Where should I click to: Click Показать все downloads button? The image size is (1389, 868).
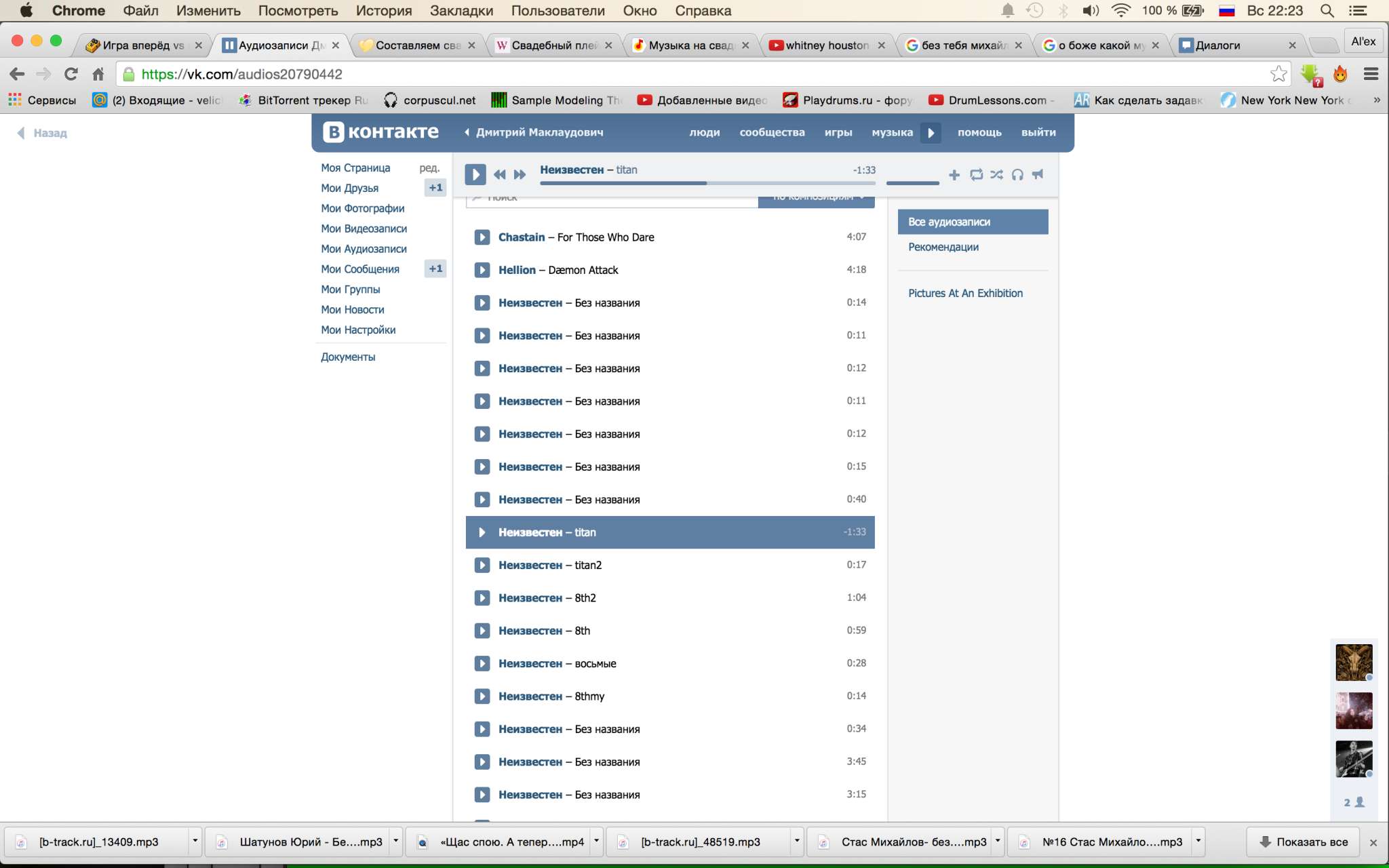click(x=1303, y=842)
